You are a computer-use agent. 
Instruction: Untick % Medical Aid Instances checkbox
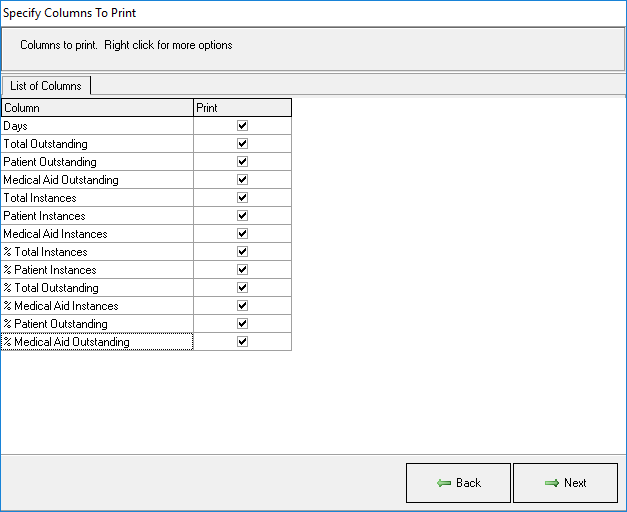(242, 306)
